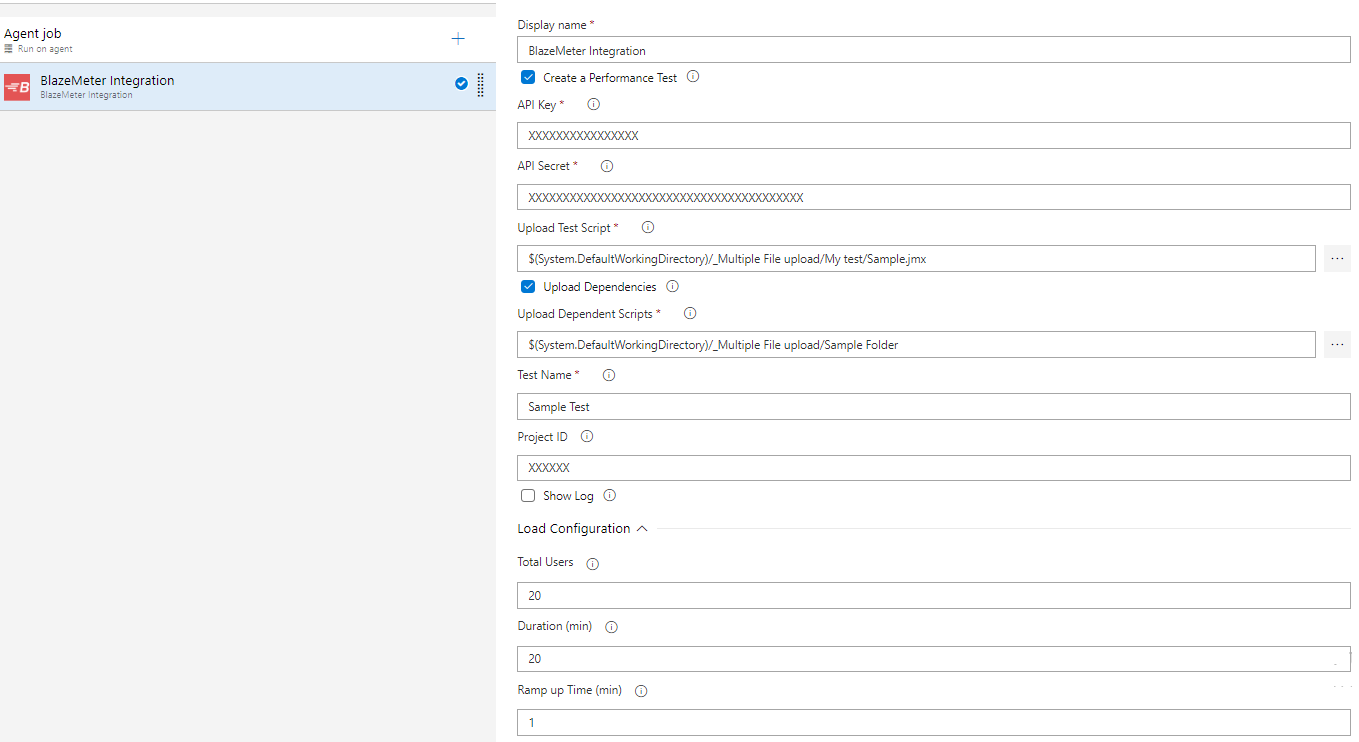Click into the API Secret field

click(934, 197)
